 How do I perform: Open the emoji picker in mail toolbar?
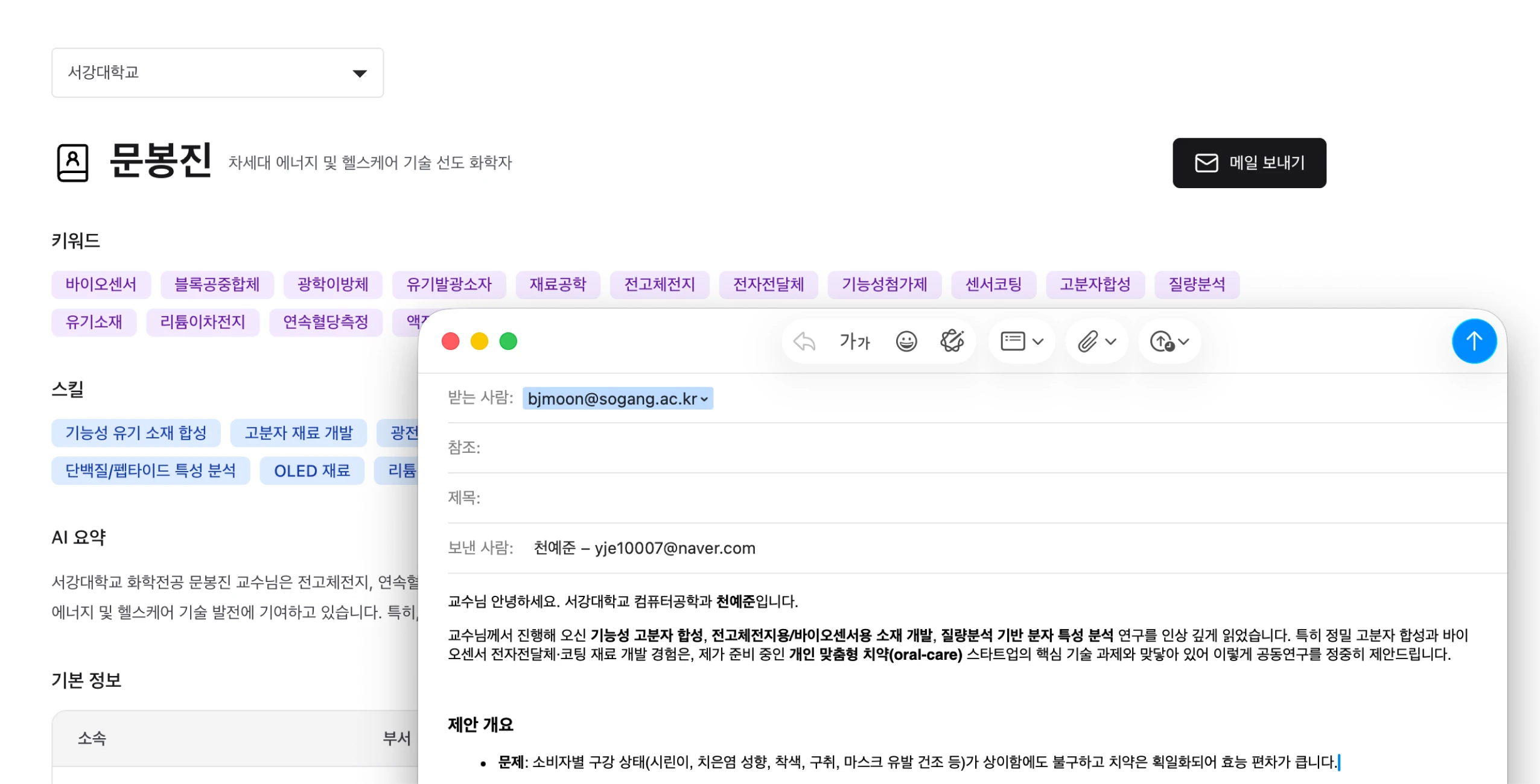click(906, 341)
